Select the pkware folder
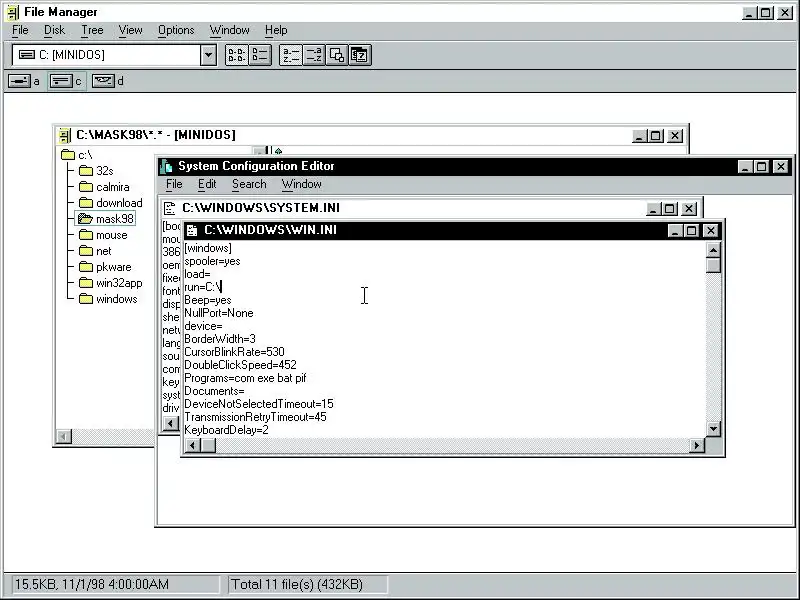The height and width of the screenshot is (600, 800). 105,267
